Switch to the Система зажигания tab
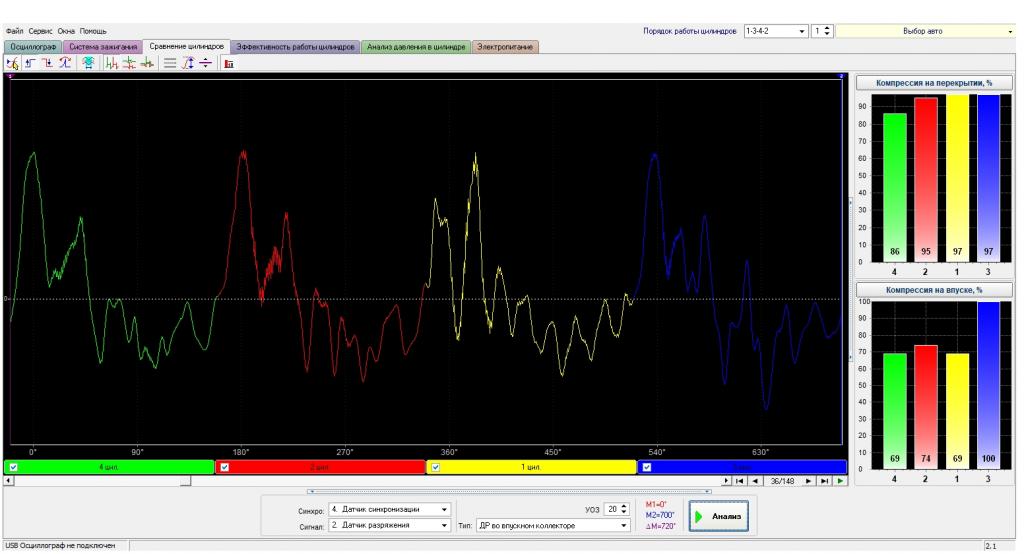This screenshot has width=1024, height=554. pos(103,47)
